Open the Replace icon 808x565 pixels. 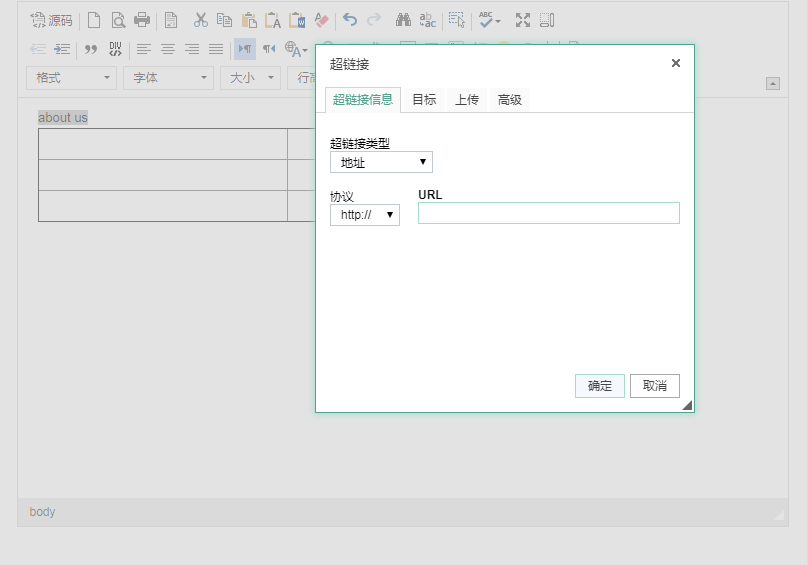coord(427,20)
